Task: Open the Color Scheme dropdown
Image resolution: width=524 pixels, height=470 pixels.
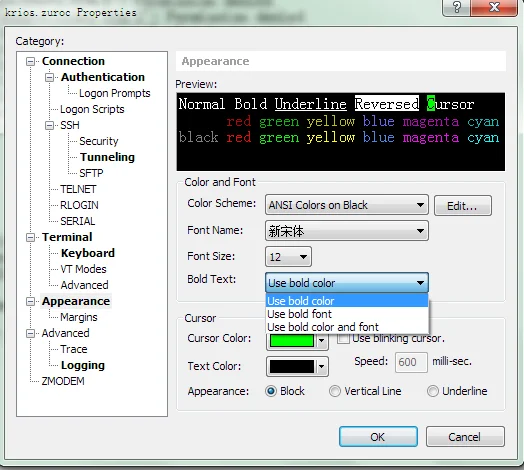Action: point(347,205)
